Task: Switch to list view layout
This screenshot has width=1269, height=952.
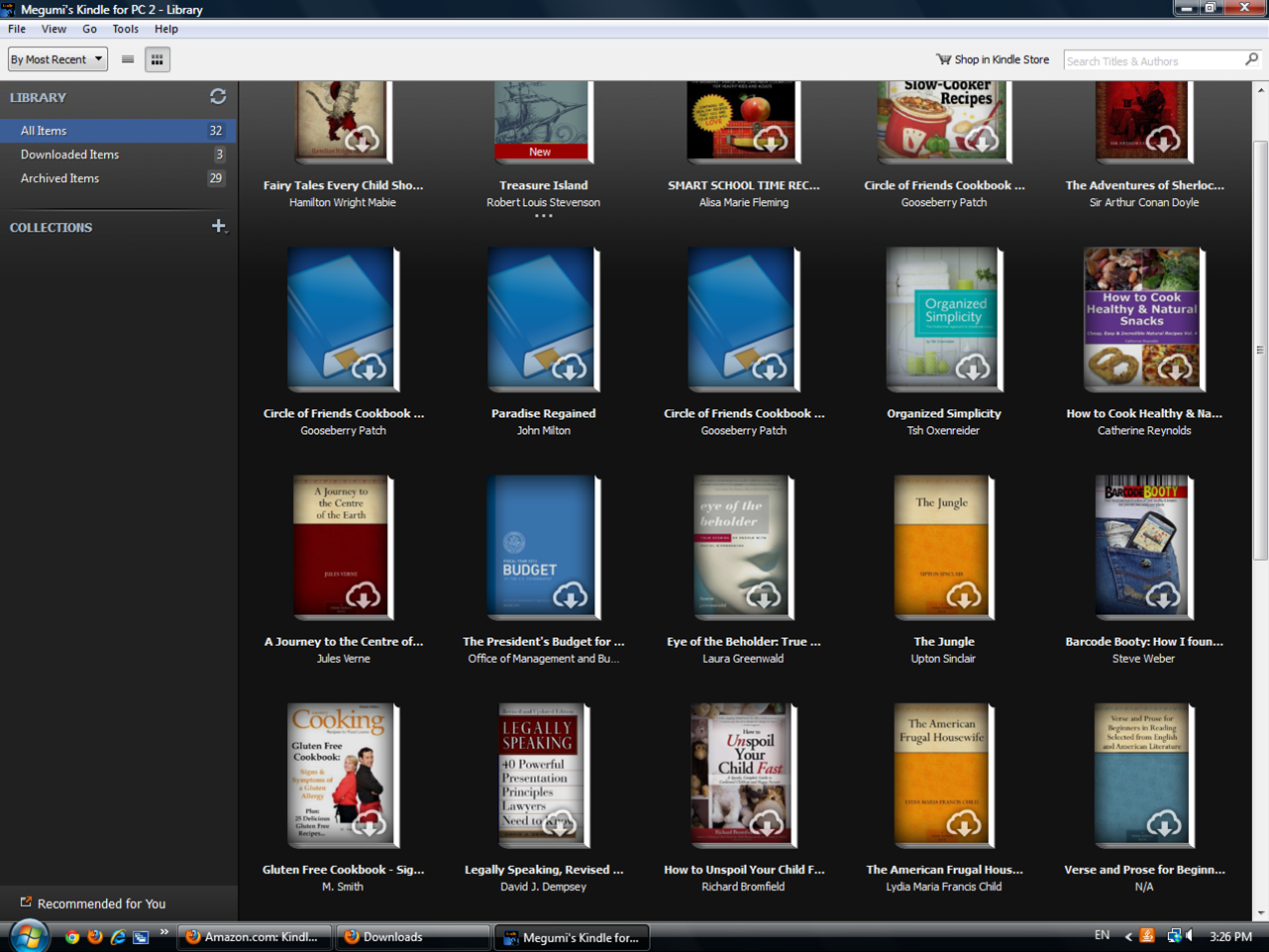Action: [x=128, y=59]
